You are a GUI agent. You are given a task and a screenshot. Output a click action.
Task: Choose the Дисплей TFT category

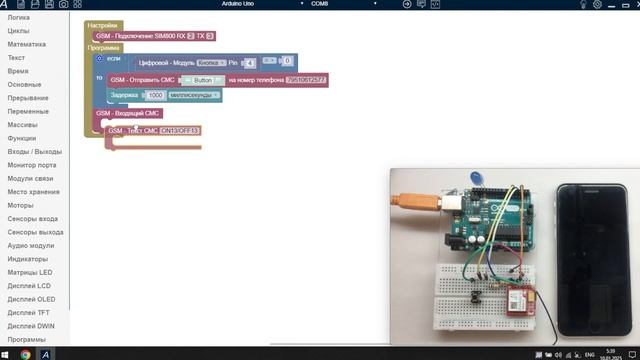(29, 313)
